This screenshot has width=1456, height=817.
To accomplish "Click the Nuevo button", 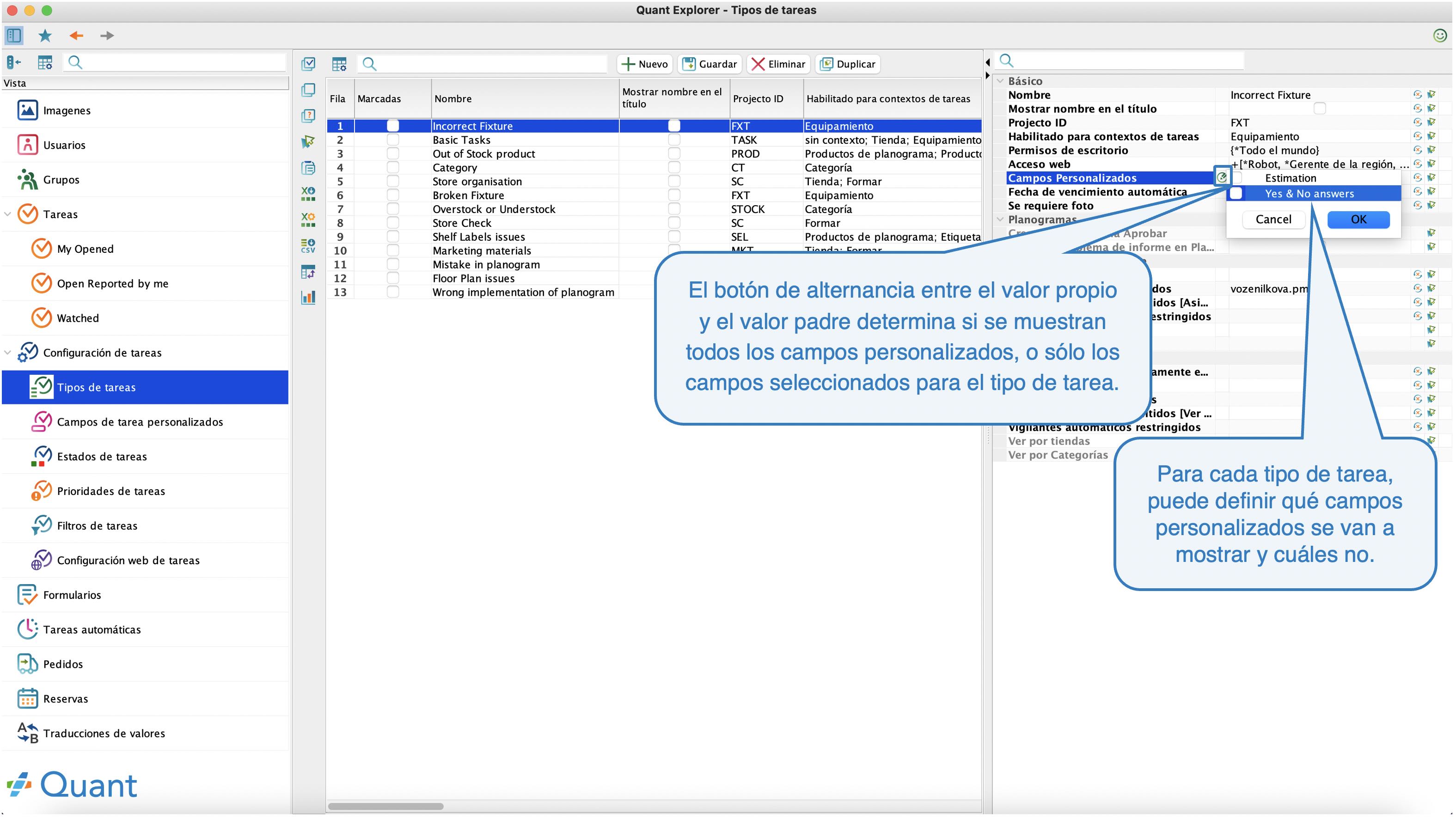I will (x=644, y=64).
